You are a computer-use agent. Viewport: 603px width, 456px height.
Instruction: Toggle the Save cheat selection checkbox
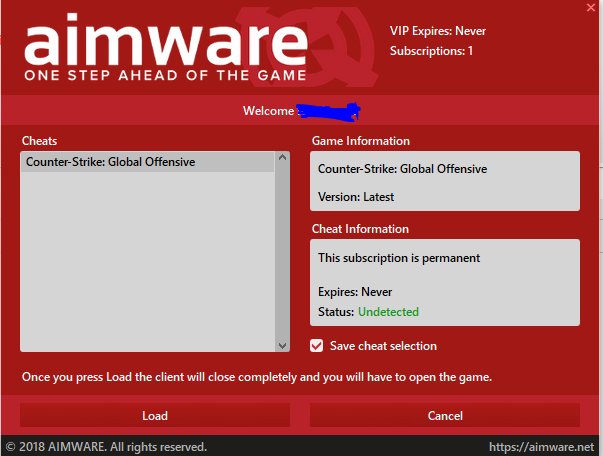click(x=316, y=346)
